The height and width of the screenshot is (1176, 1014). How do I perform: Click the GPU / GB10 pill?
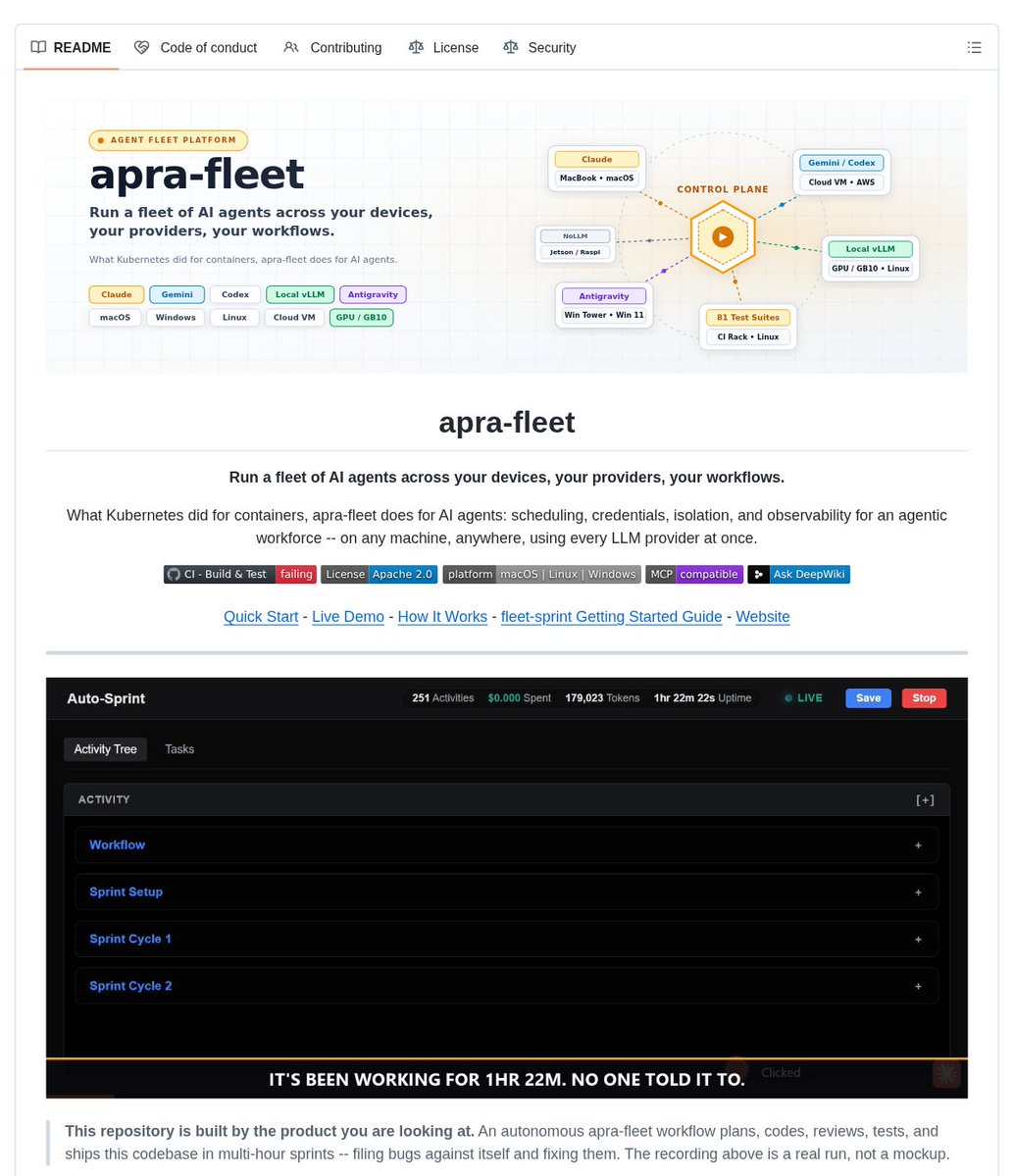coord(362,317)
